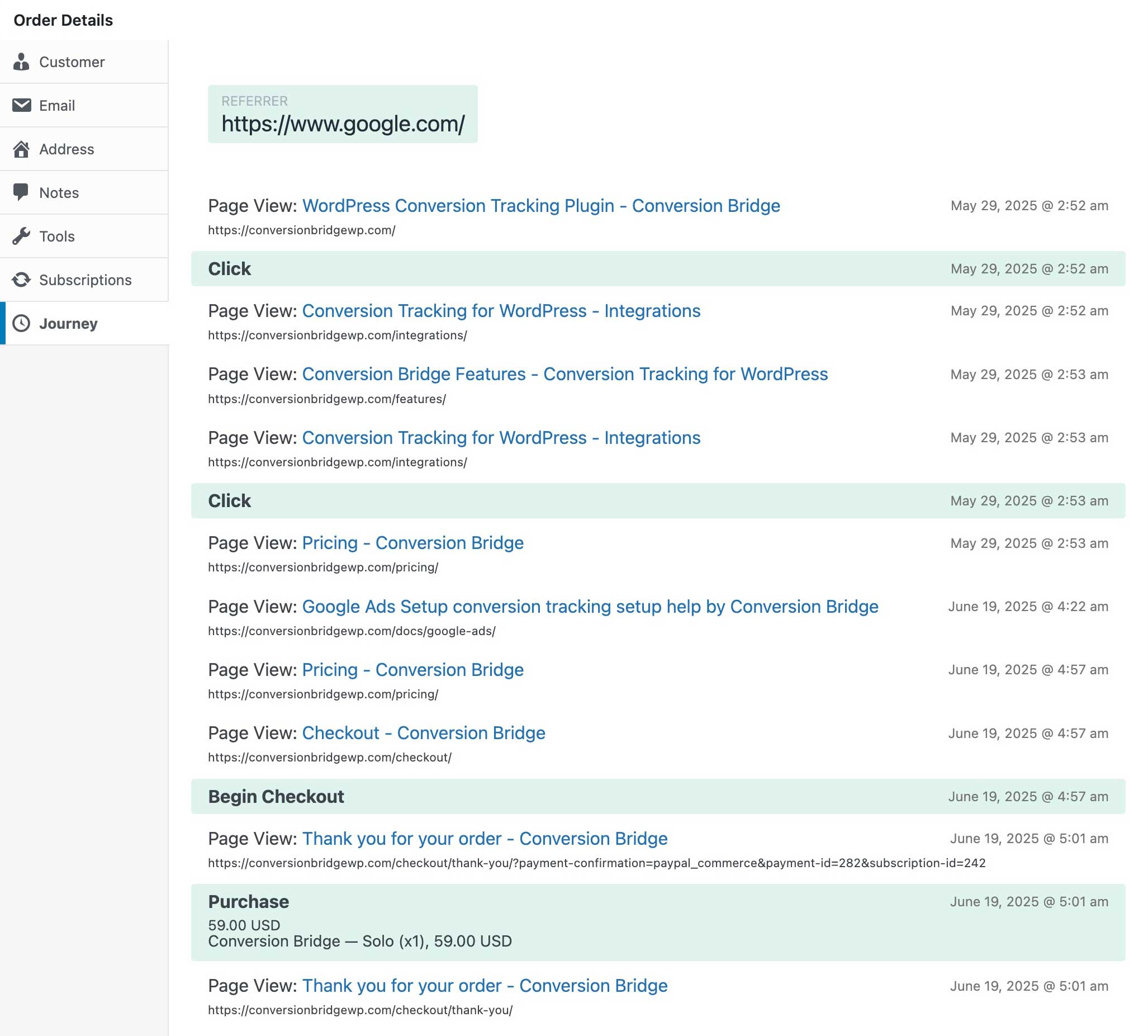Click the Subscriptions refresh arrows icon
The width and height of the screenshot is (1148, 1036).
pos(22,280)
